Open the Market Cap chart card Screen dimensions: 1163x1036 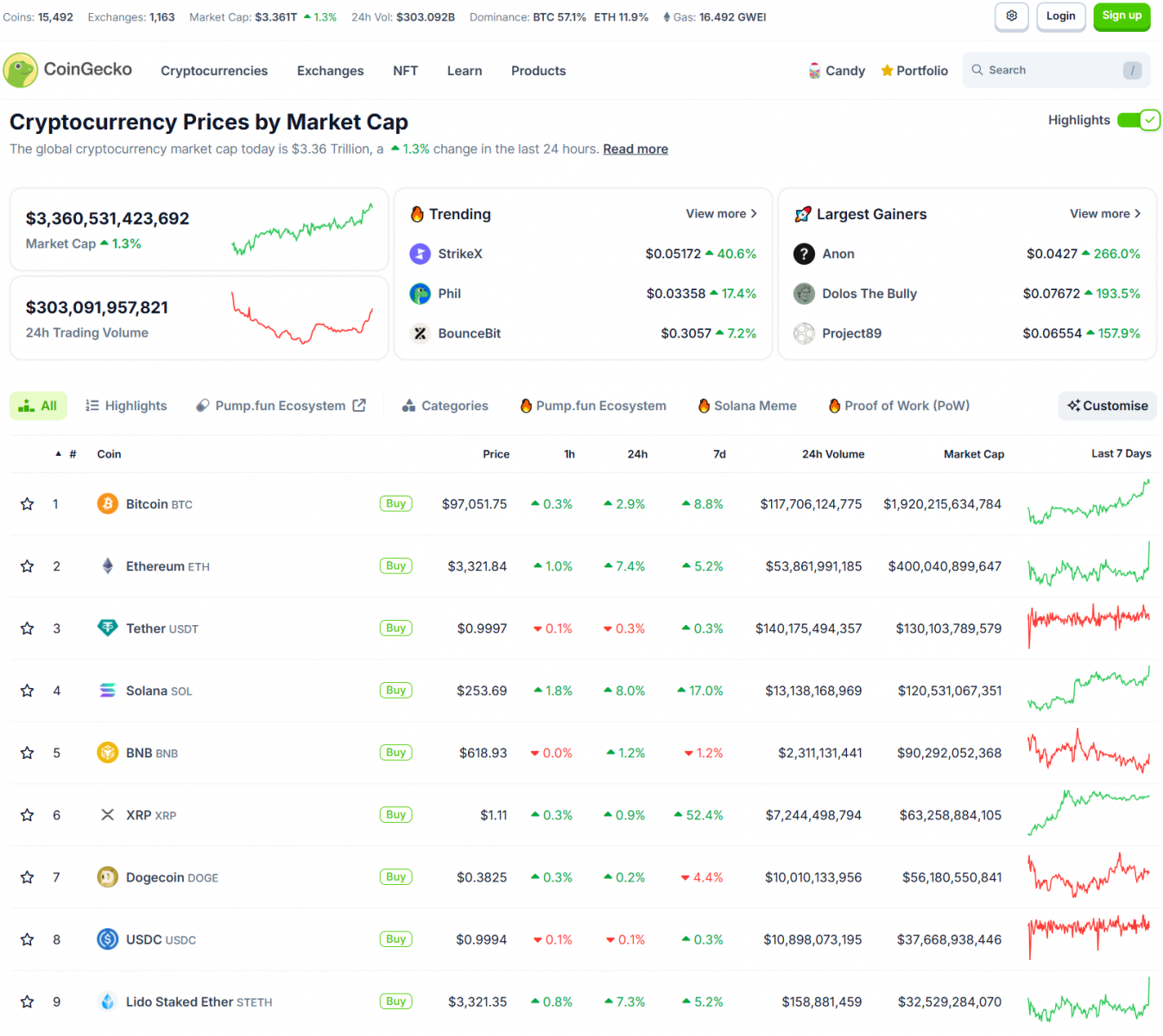(x=199, y=230)
